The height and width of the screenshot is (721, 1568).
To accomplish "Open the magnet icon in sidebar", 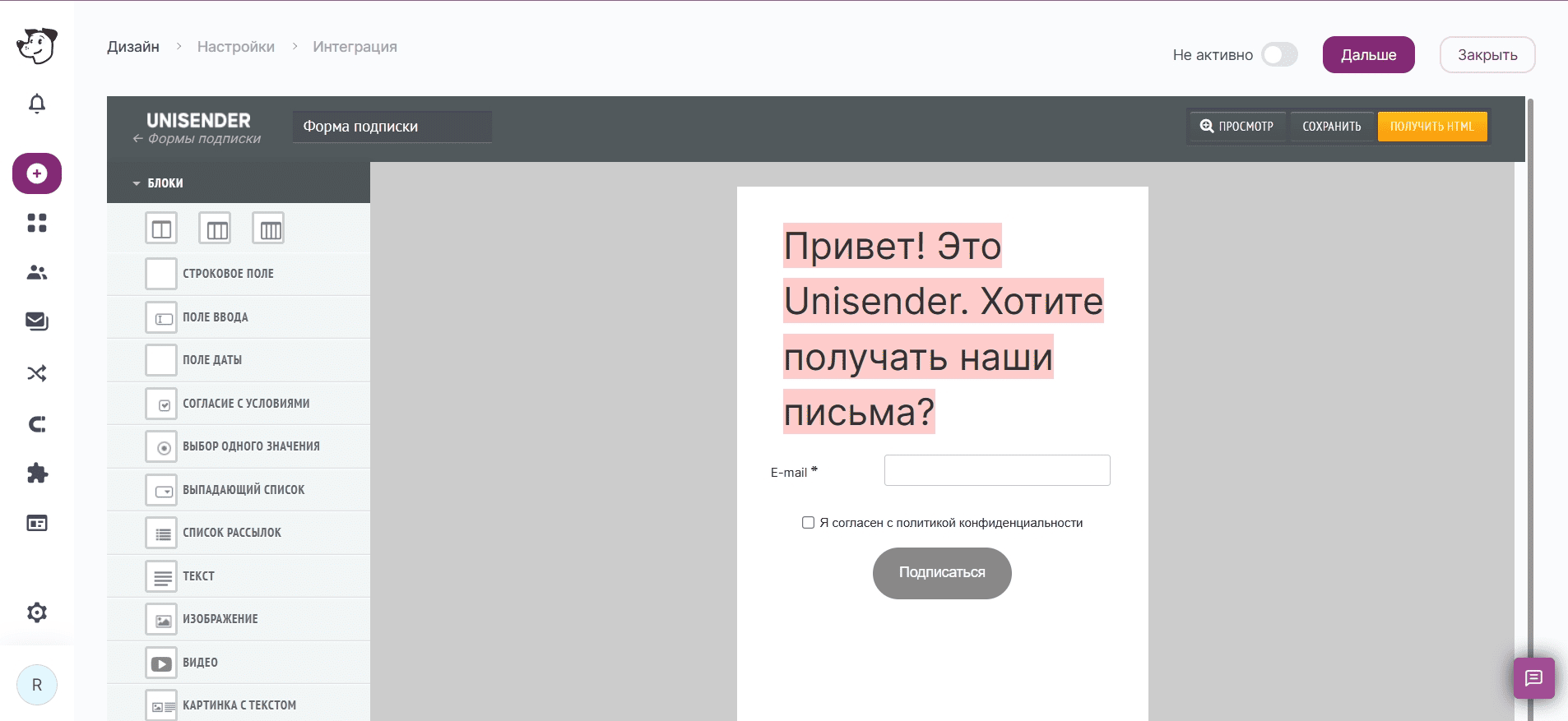I will [x=37, y=424].
